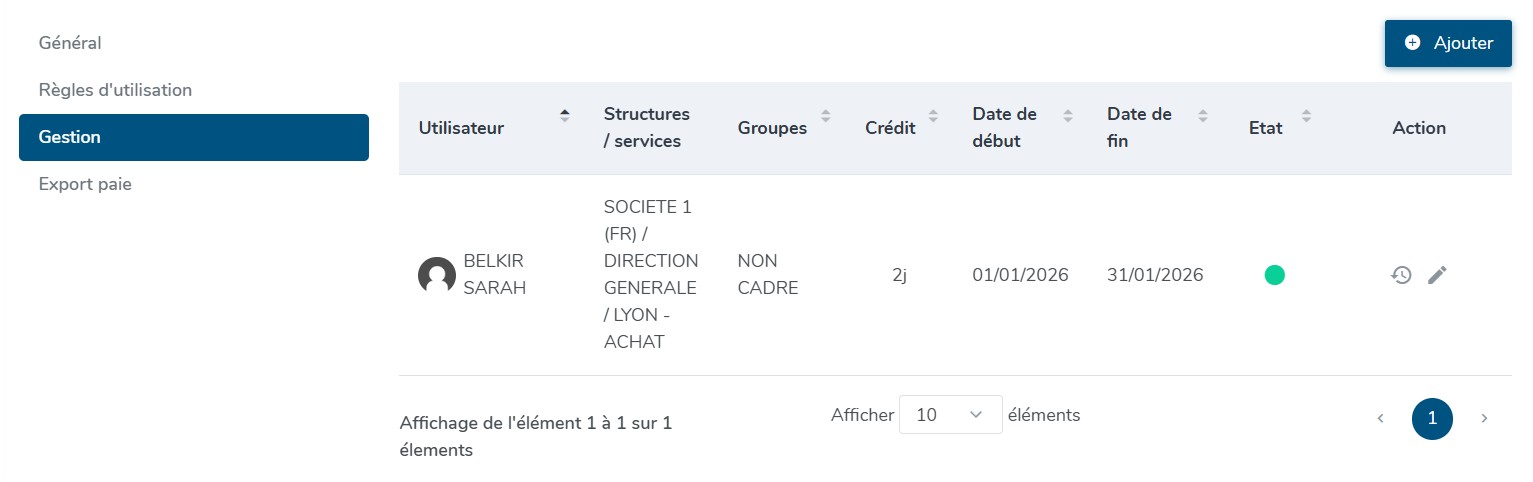Sort by Groupes column arrows
Viewport: 1533px width, 482px height.
click(826, 115)
